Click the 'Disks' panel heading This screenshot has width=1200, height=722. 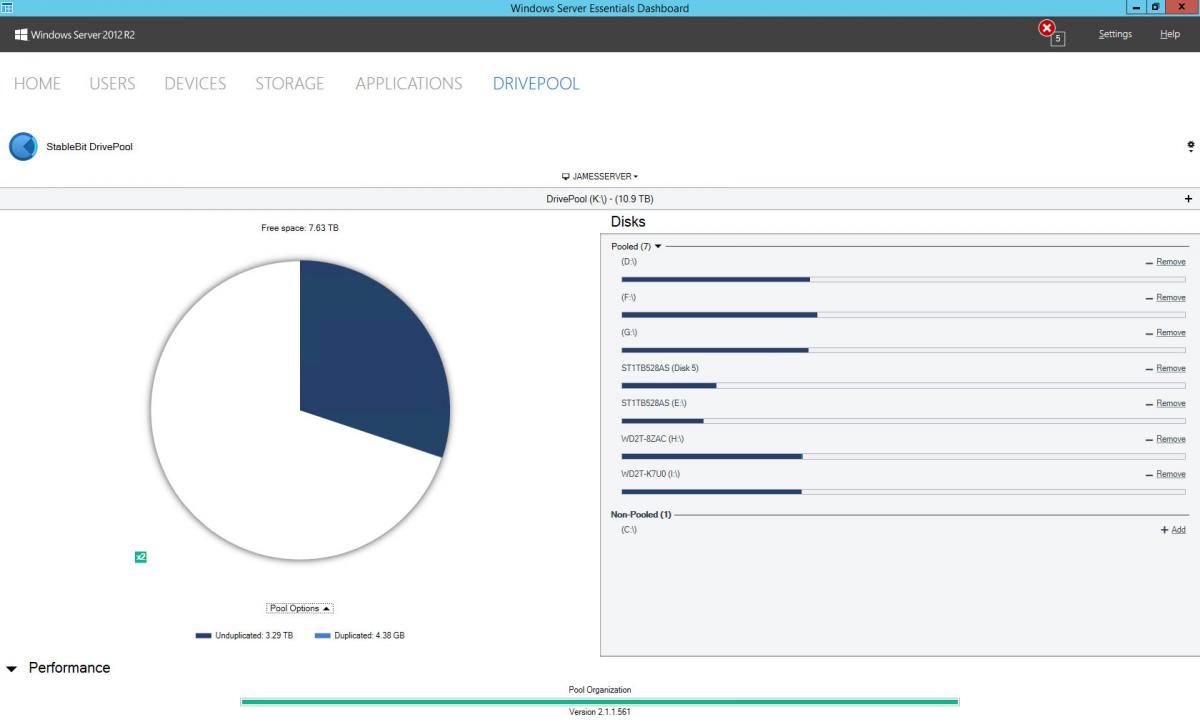click(628, 222)
